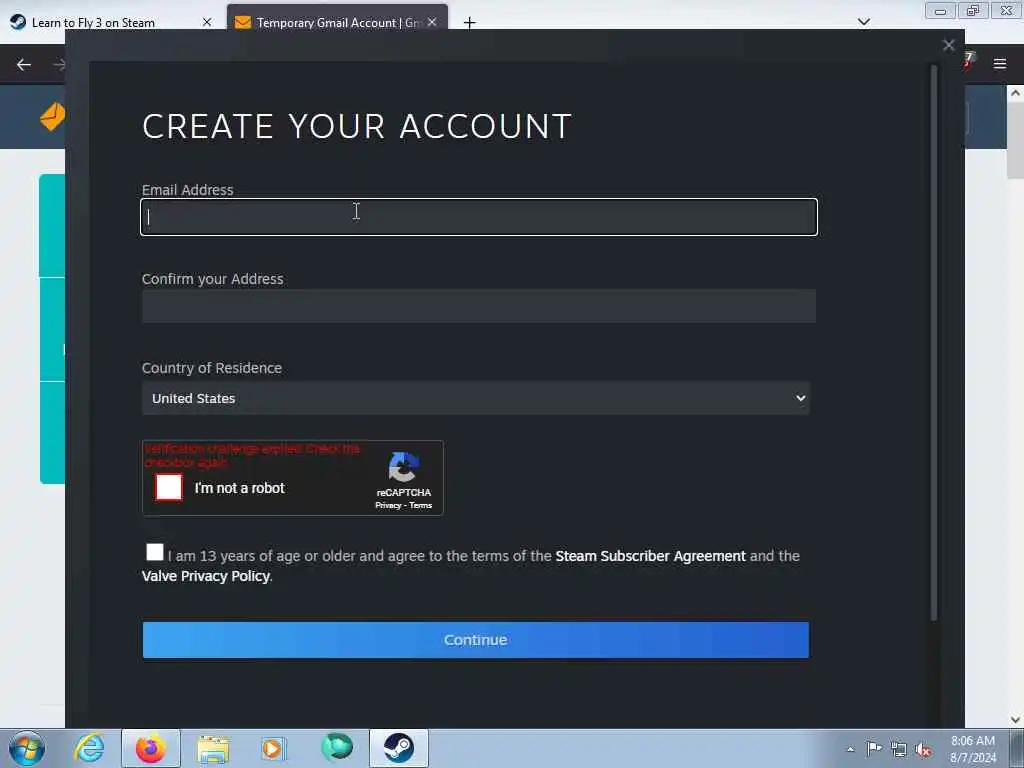The image size is (1024, 768).
Task: Open the green round app on taskbar
Action: click(337, 748)
